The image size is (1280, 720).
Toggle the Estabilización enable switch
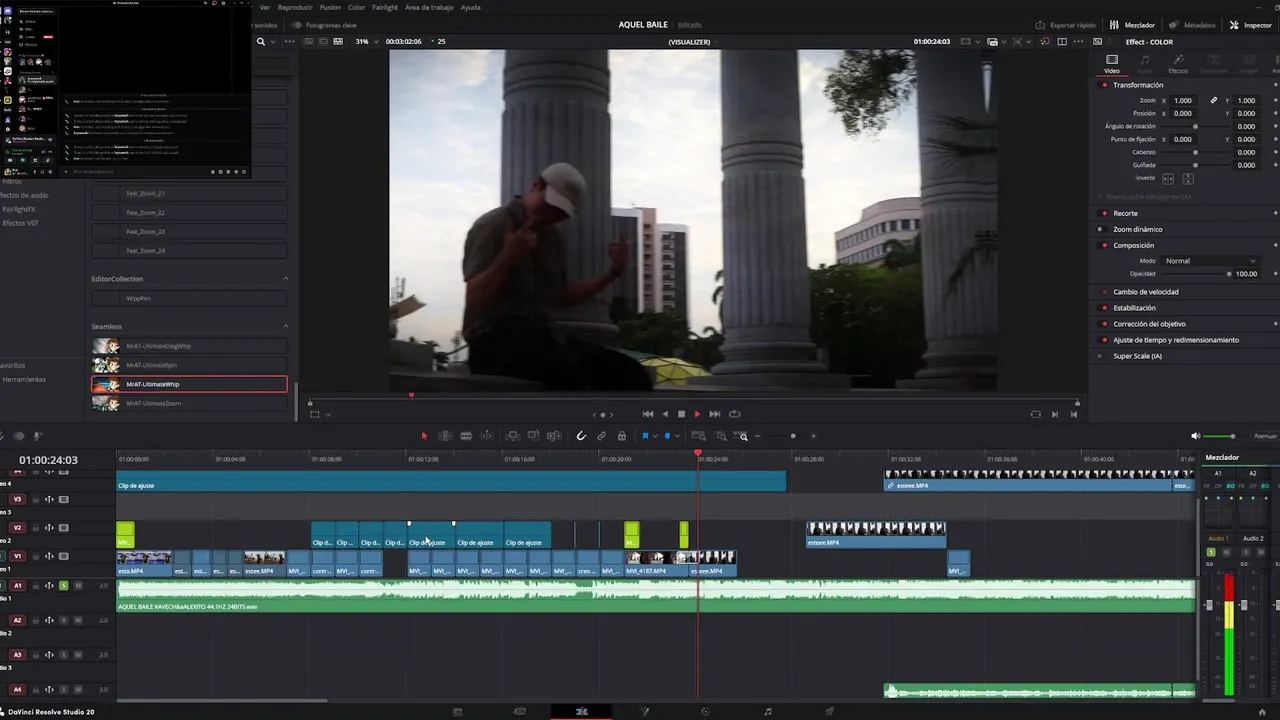[1104, 308]
